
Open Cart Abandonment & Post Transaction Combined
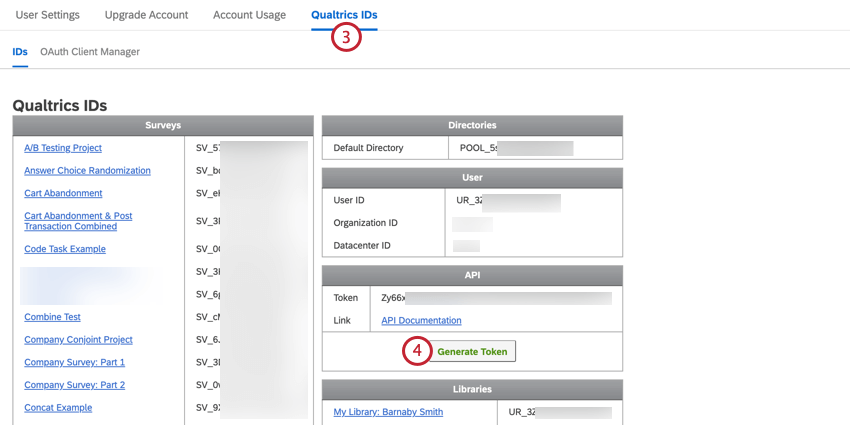78,221
